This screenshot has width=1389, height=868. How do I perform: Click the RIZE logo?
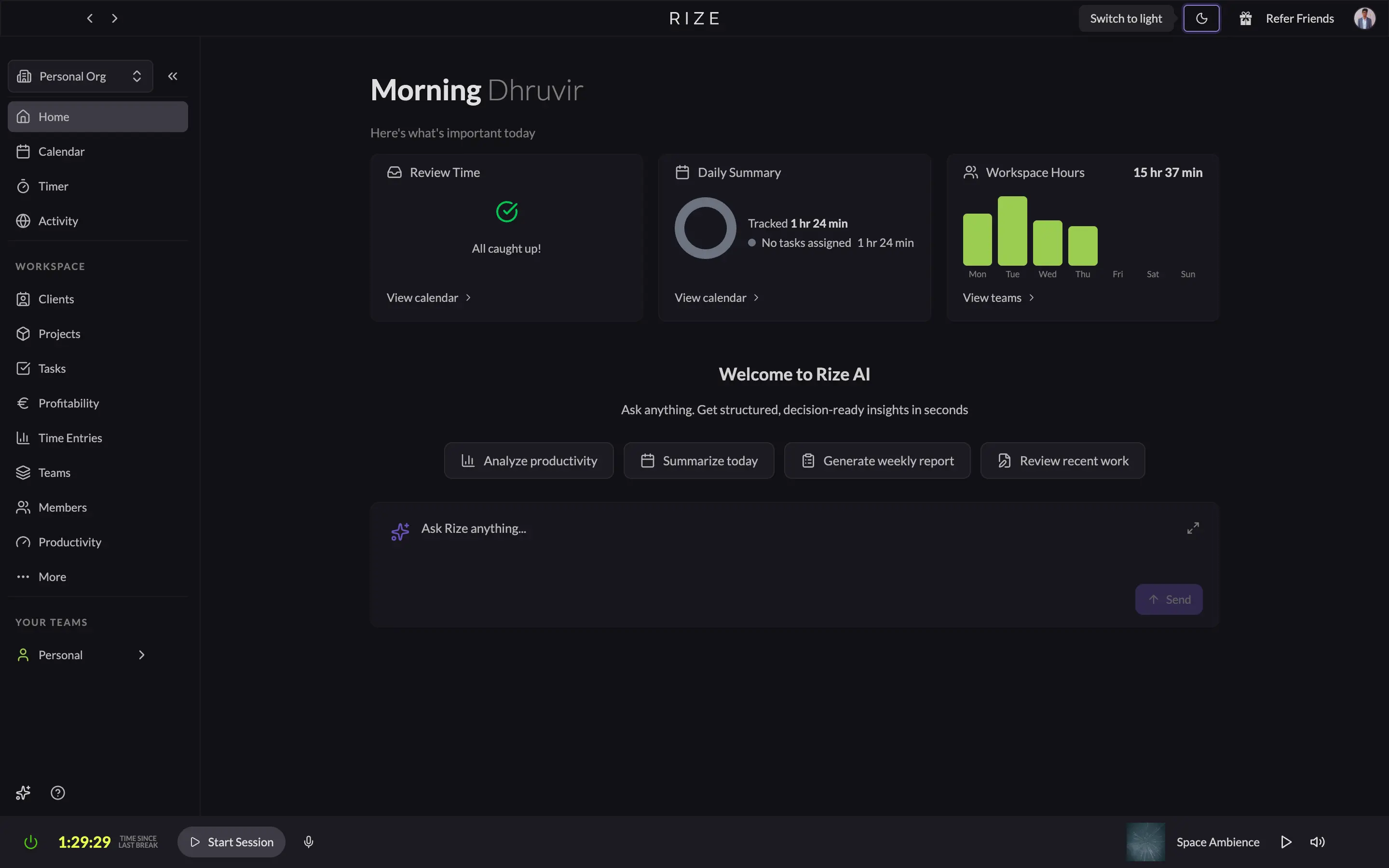[x=694, y=18]
